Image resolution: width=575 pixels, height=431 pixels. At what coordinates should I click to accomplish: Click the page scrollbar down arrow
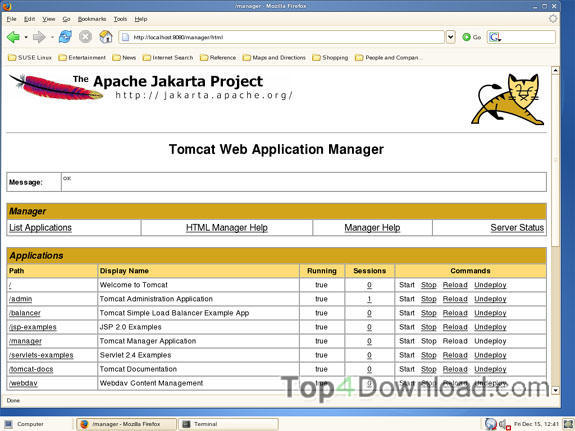[x=555, y=390]
